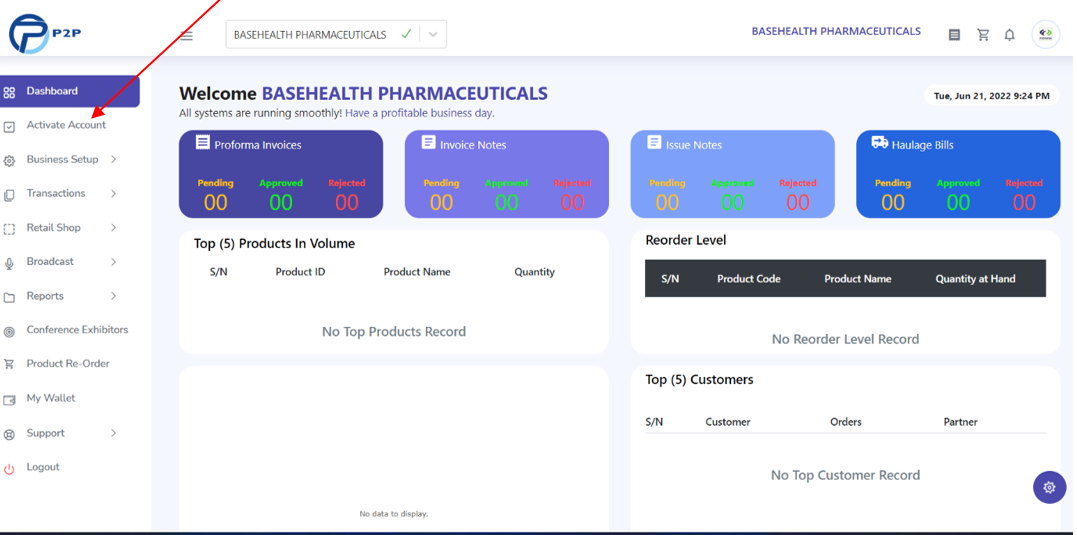Screen dimensions: 1077x535
Task: Expand the Reports chevron
Action: (x=113, y=296)
